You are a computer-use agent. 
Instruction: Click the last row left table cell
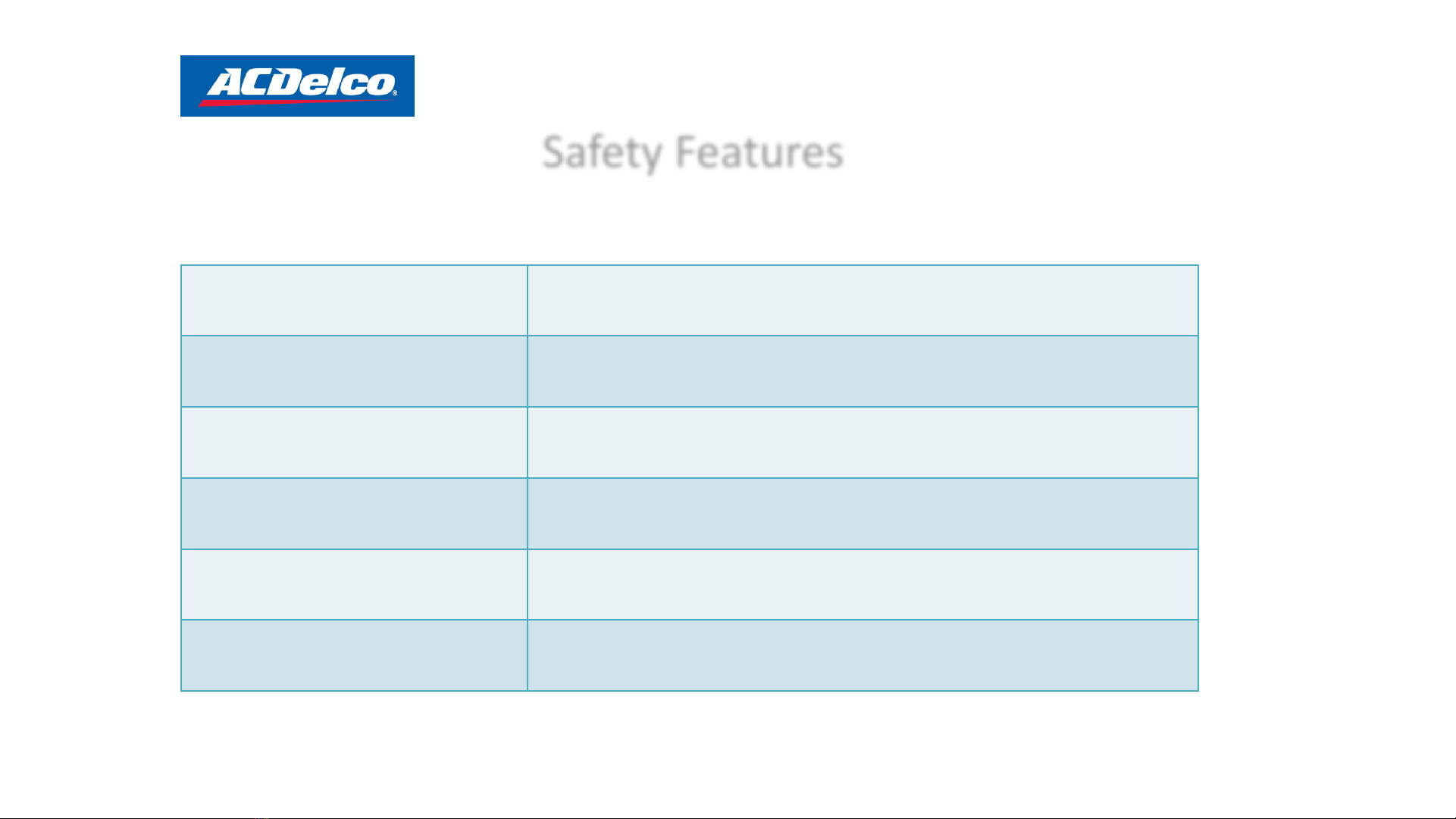click(x=354, y=655)
